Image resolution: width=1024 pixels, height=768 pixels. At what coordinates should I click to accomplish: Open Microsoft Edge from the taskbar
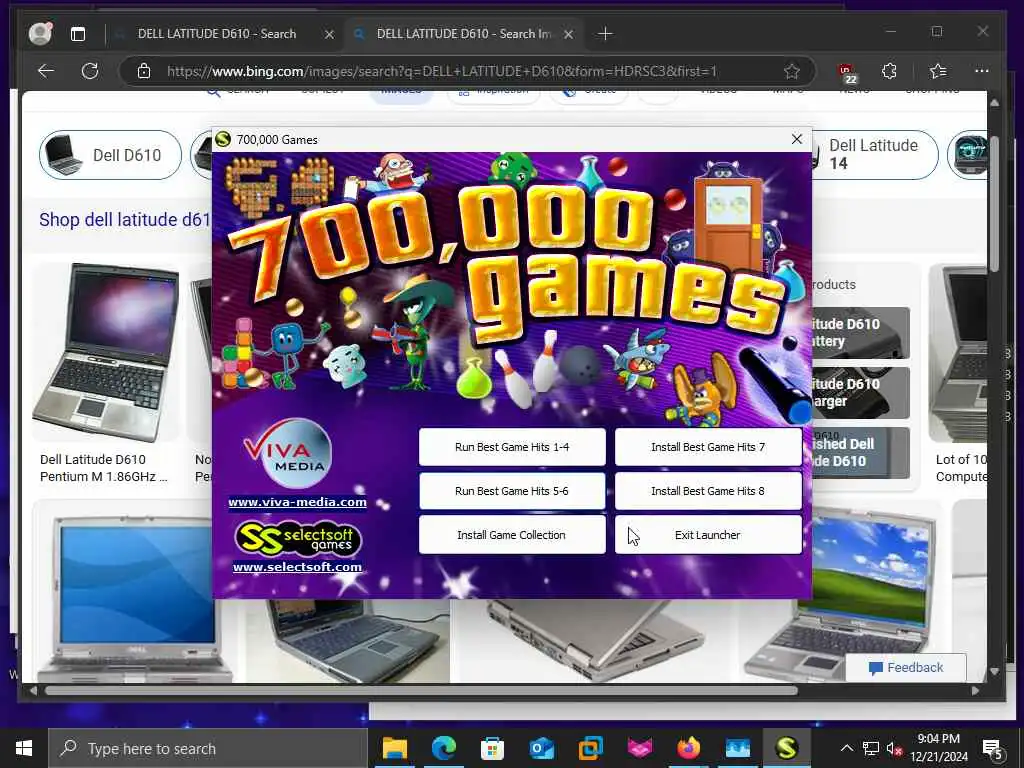coord(443,748)
